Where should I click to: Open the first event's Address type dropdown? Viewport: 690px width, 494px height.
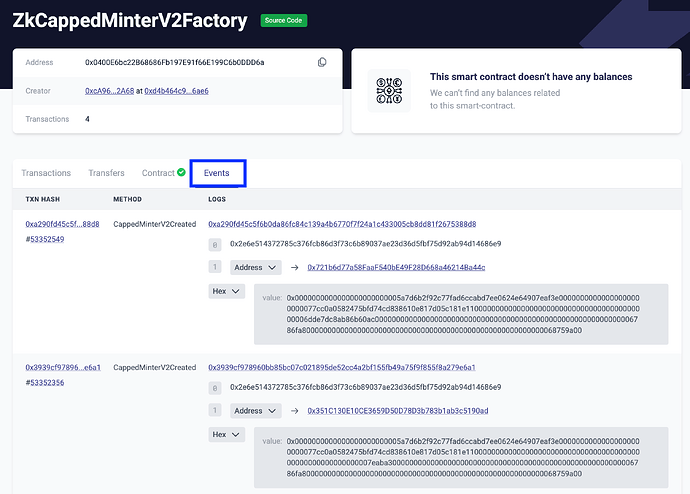[253, 267]
